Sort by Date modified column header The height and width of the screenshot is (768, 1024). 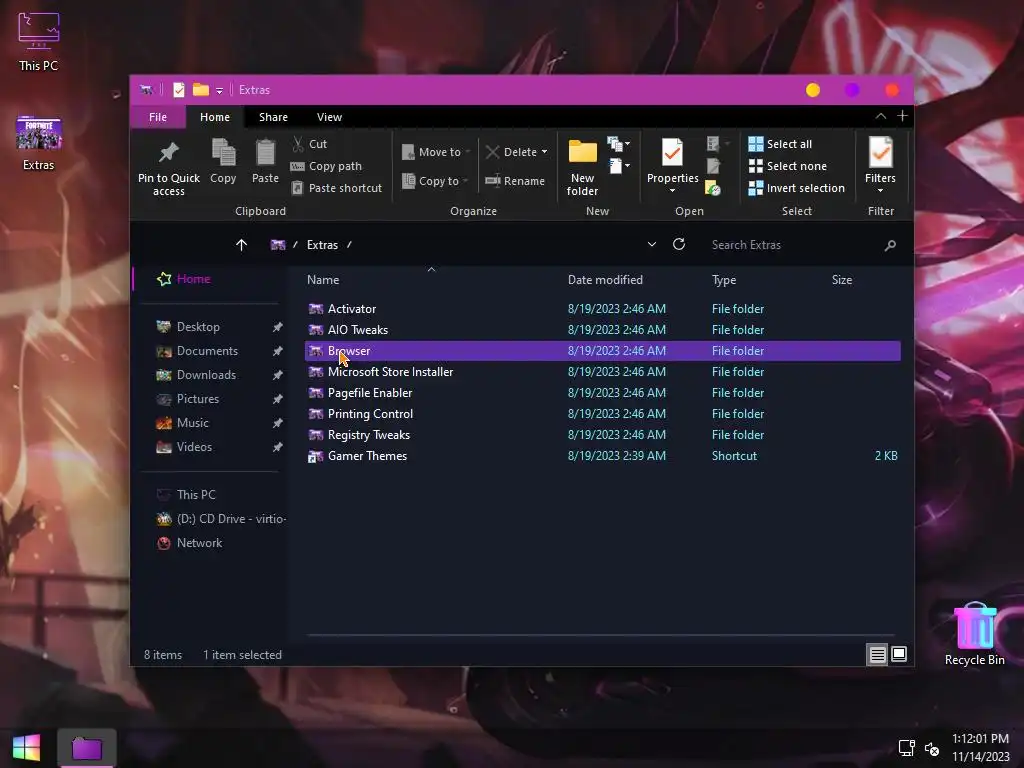(605, 280)
